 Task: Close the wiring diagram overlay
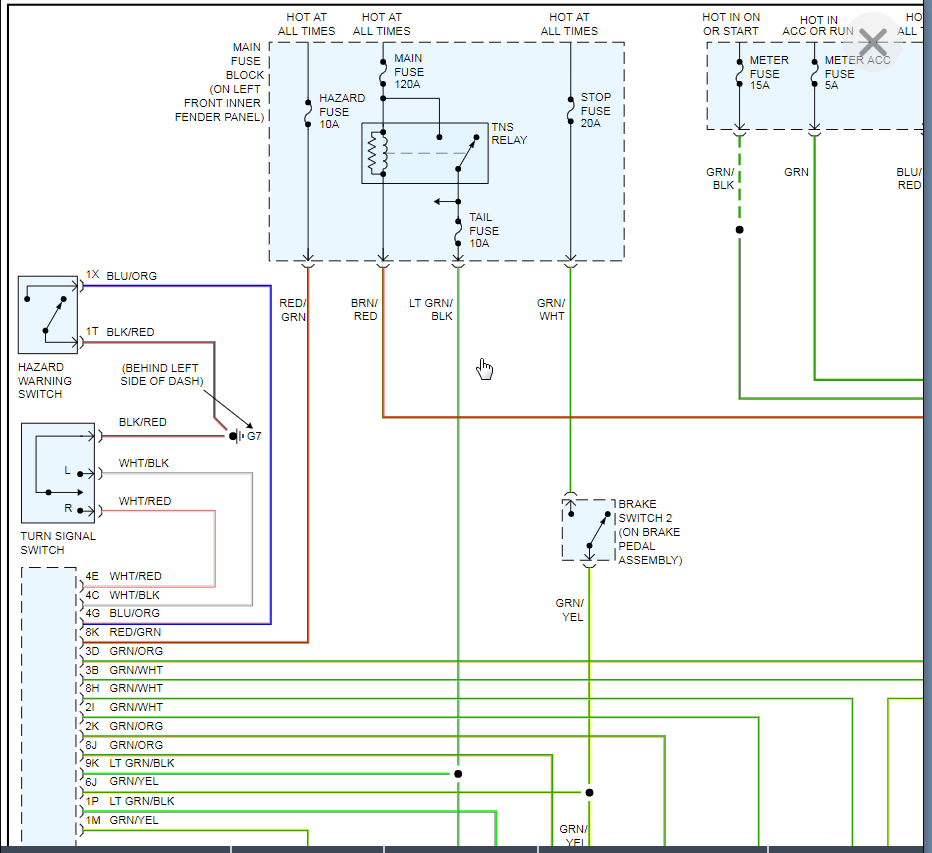coord(872,43)
